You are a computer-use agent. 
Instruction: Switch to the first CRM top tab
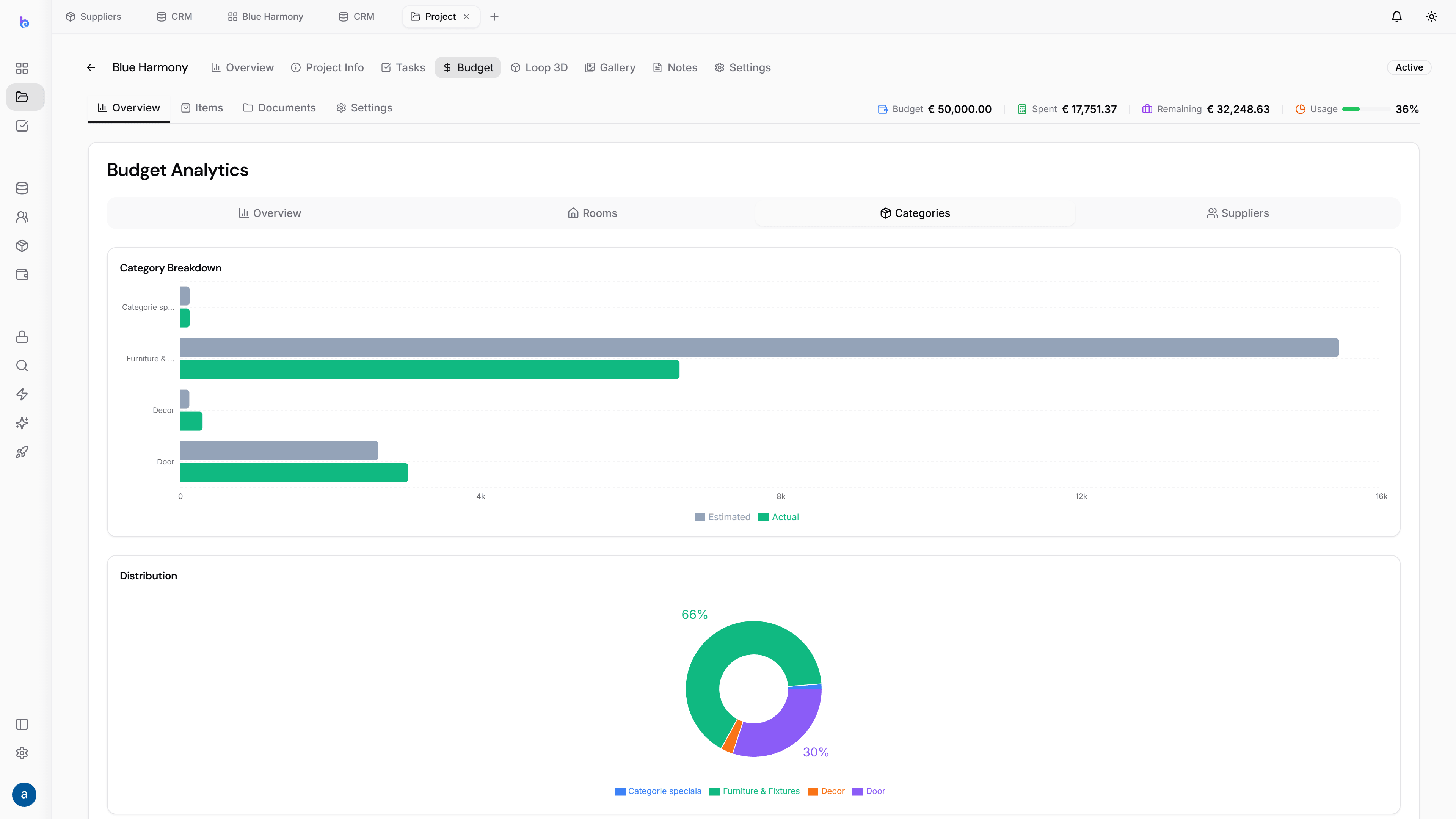(175, 16)
